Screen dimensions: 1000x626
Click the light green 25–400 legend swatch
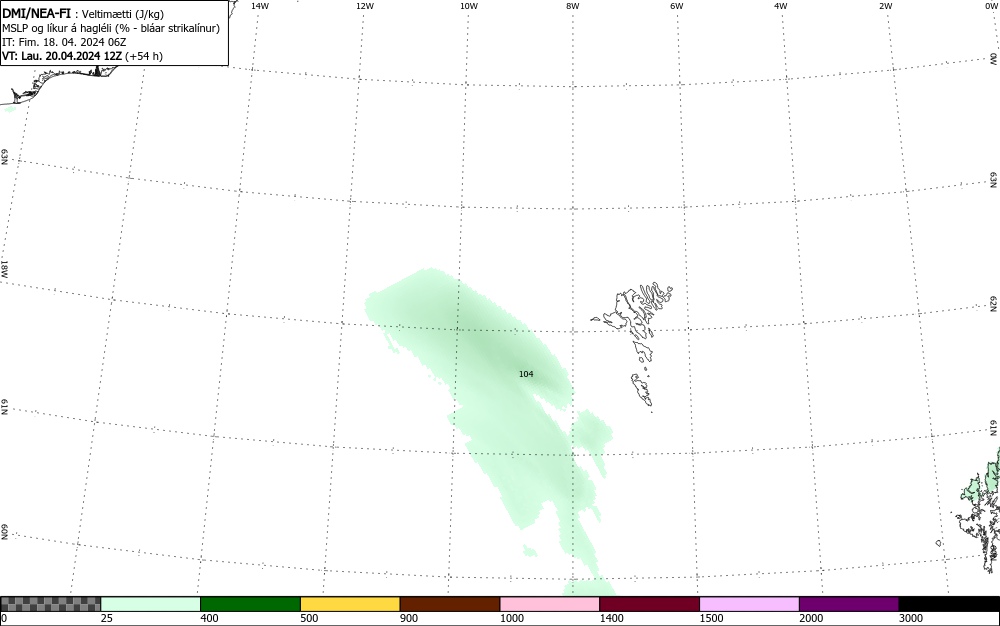click(151, 604)
